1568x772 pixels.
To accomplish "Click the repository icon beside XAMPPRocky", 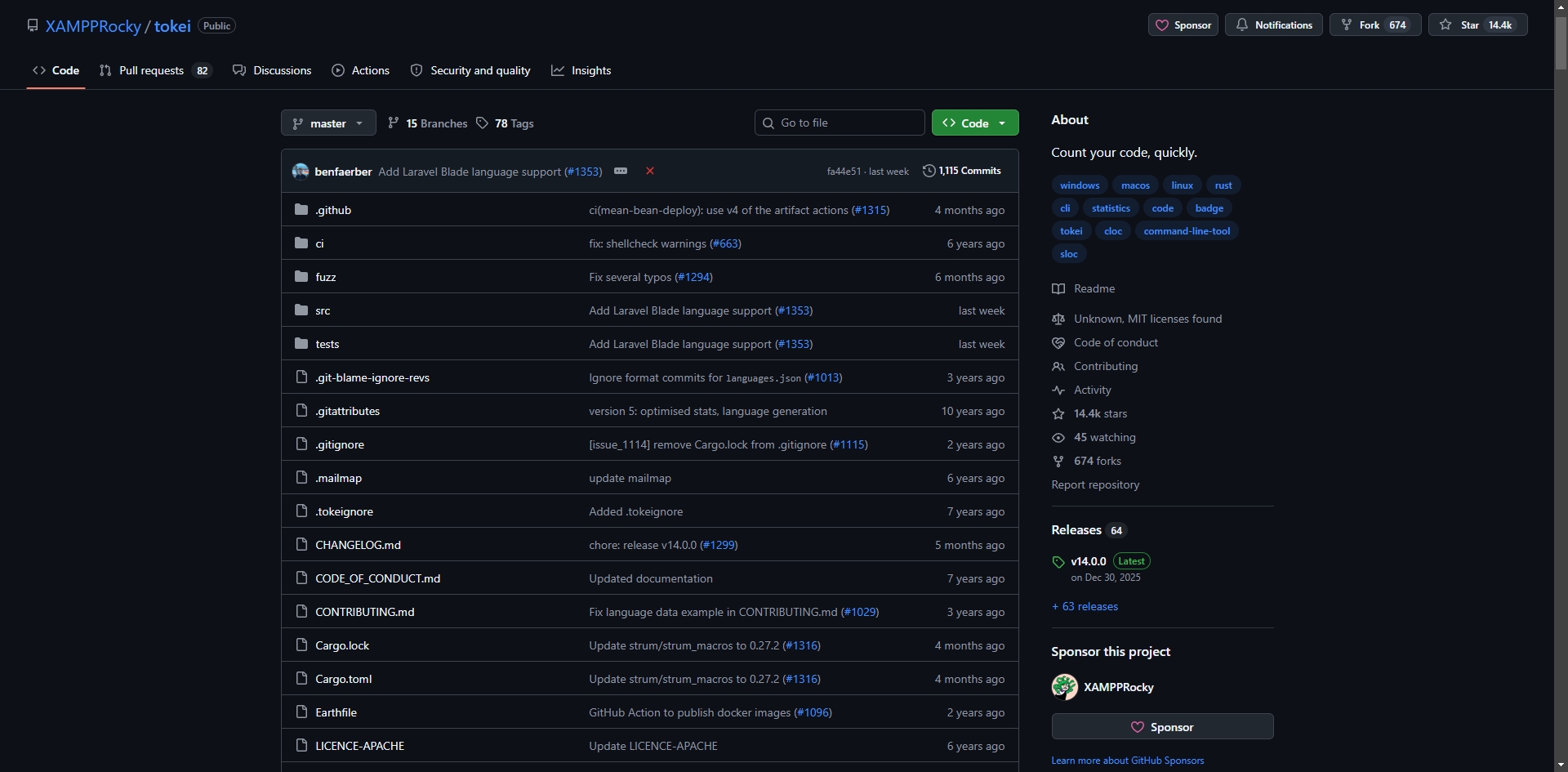I will pos(33,25).
